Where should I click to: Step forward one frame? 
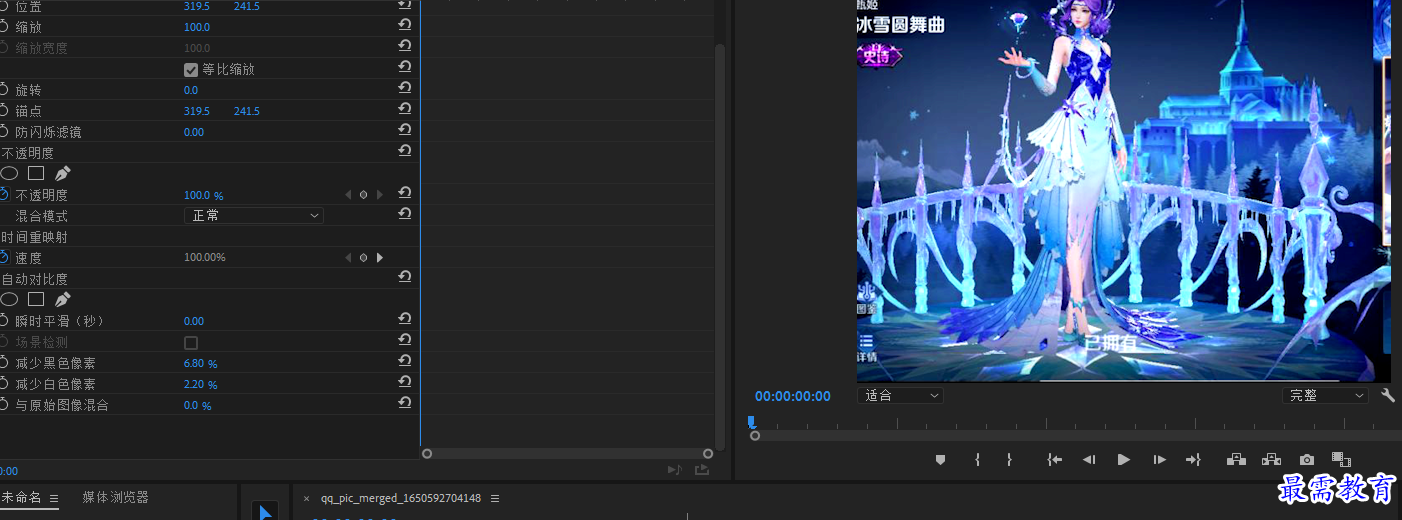click(1160, 460)
